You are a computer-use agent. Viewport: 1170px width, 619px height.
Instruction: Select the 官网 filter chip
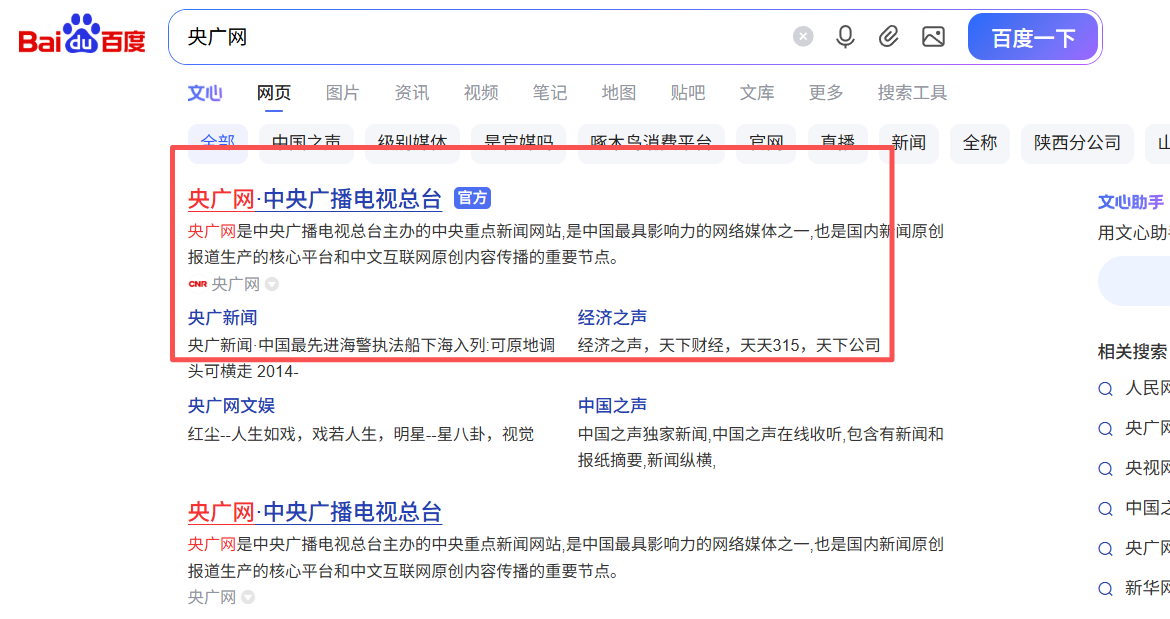[x=766, y=143]
